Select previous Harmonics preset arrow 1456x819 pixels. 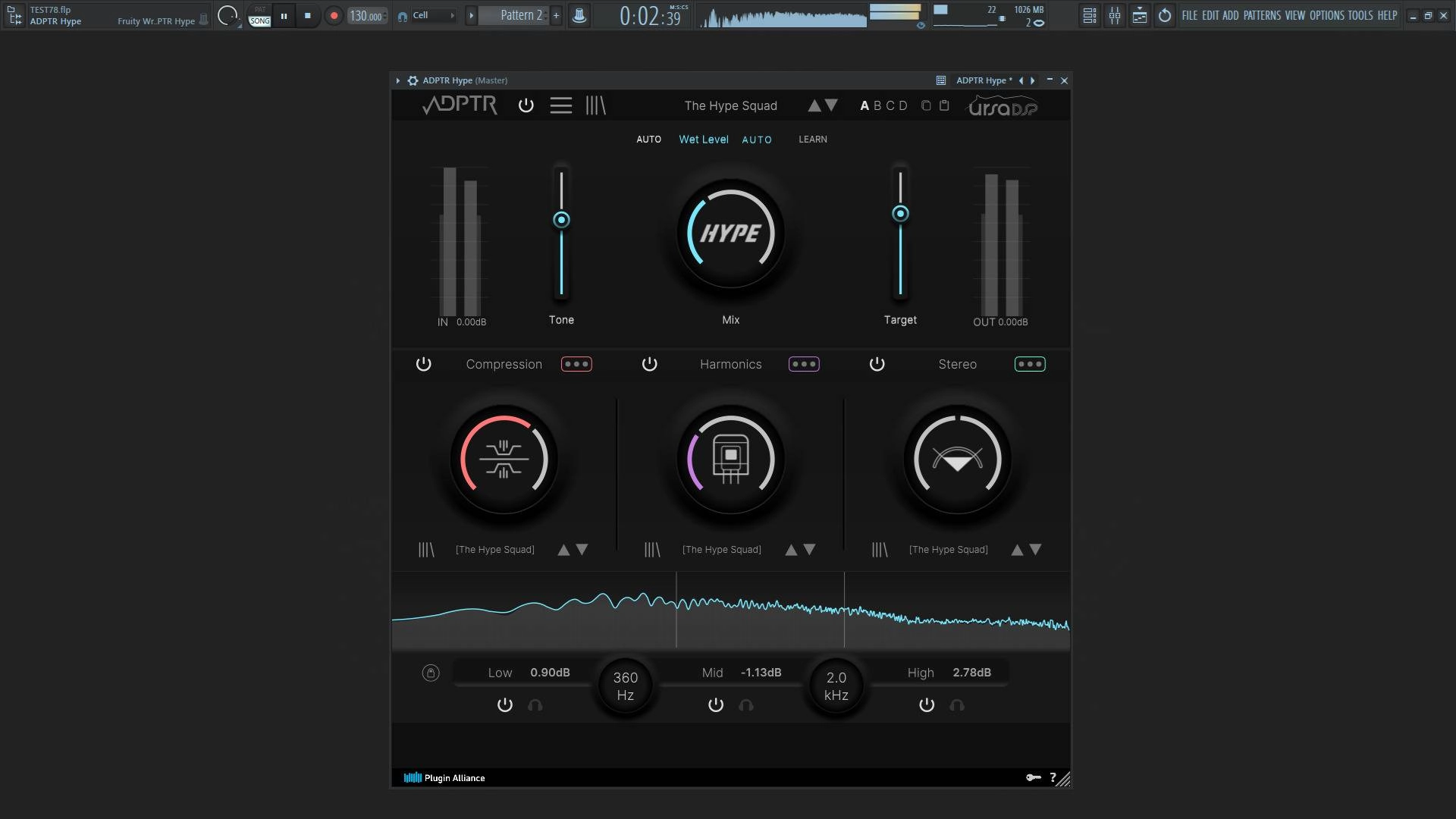click(791, 550)
